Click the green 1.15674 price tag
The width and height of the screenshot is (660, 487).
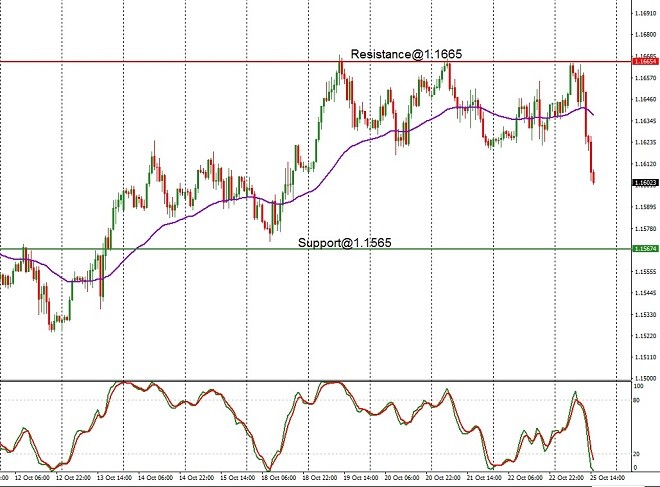[x=646, y=249]
